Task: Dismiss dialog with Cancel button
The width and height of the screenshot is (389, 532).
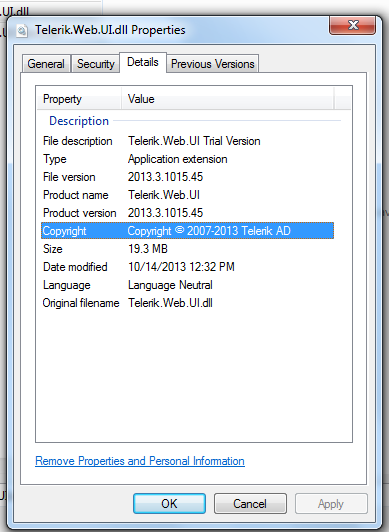Action: point(250,504)
